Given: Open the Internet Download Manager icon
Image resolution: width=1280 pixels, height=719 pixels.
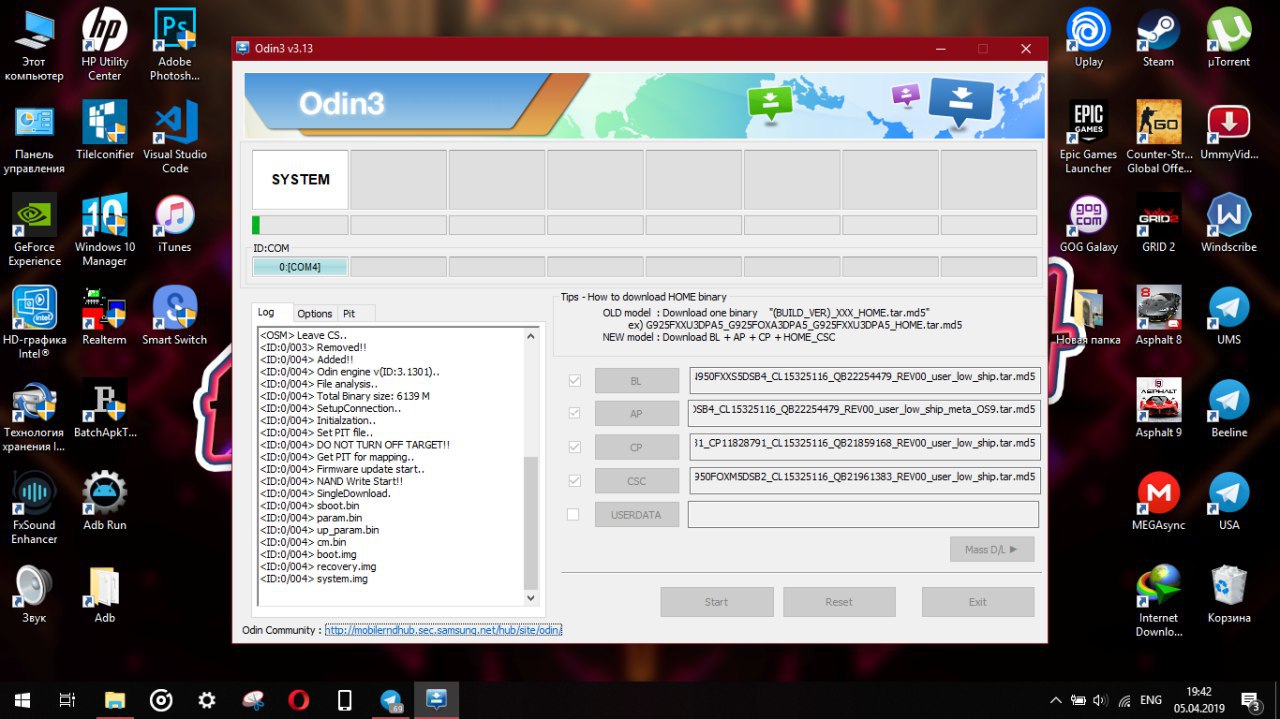Looking at the screenshot, I should pyautogui.click(x=1158, y=601).
